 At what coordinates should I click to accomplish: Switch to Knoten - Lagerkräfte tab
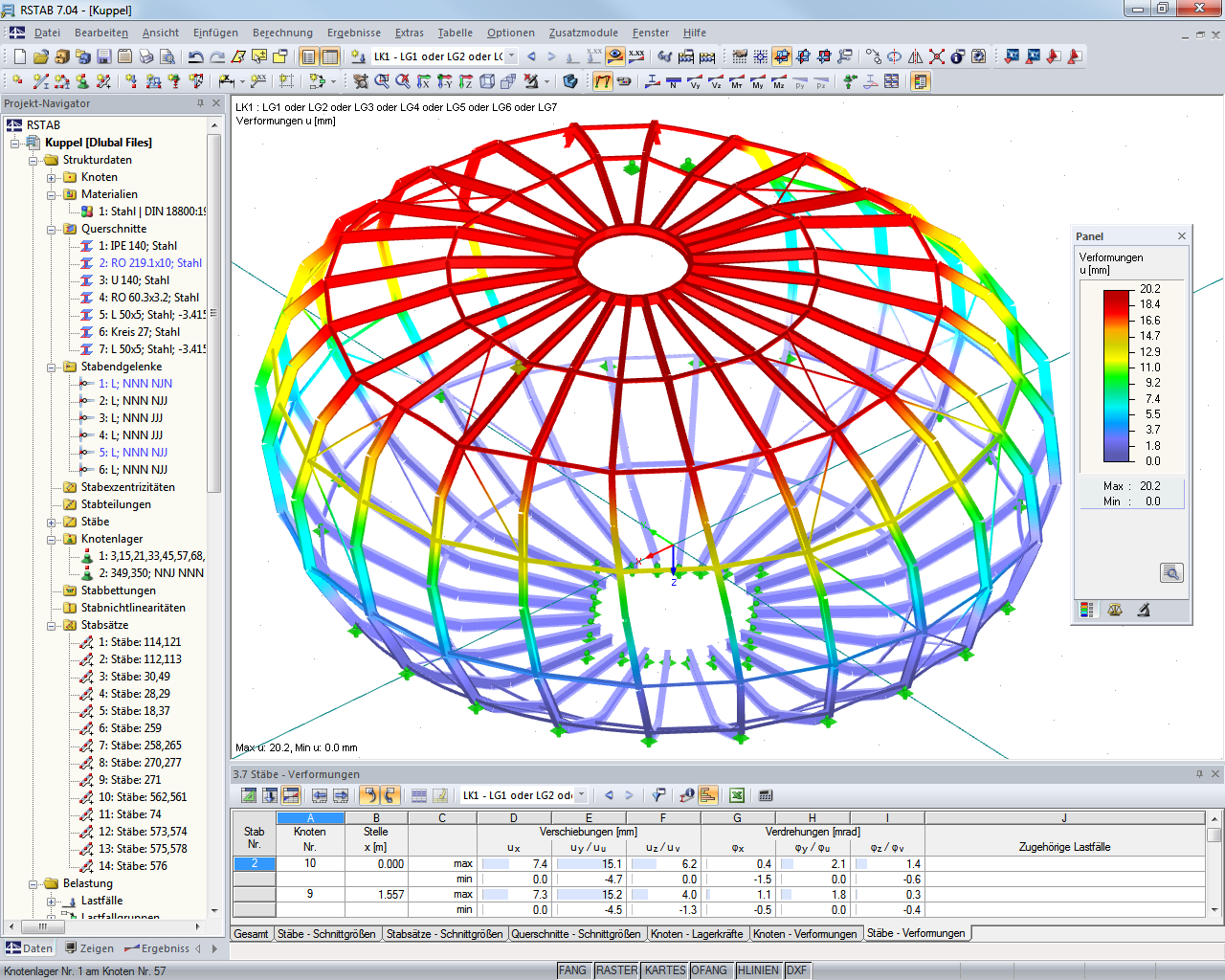click(697, 933)
